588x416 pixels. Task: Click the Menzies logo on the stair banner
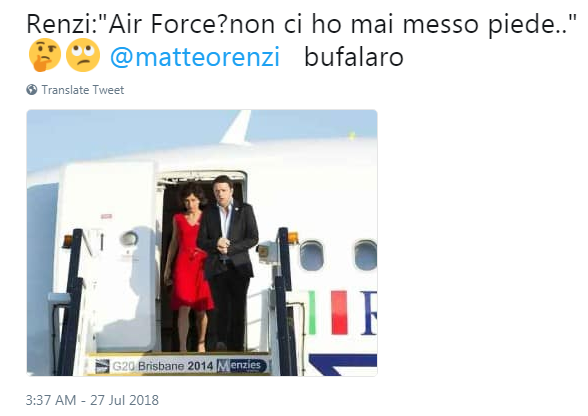[x=243, y=365]
